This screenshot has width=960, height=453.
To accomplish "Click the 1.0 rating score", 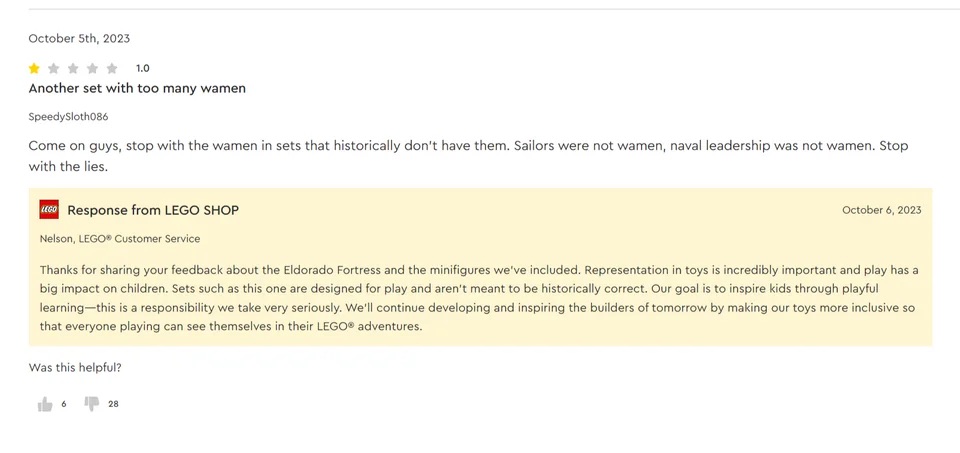I will coord(143,68).
